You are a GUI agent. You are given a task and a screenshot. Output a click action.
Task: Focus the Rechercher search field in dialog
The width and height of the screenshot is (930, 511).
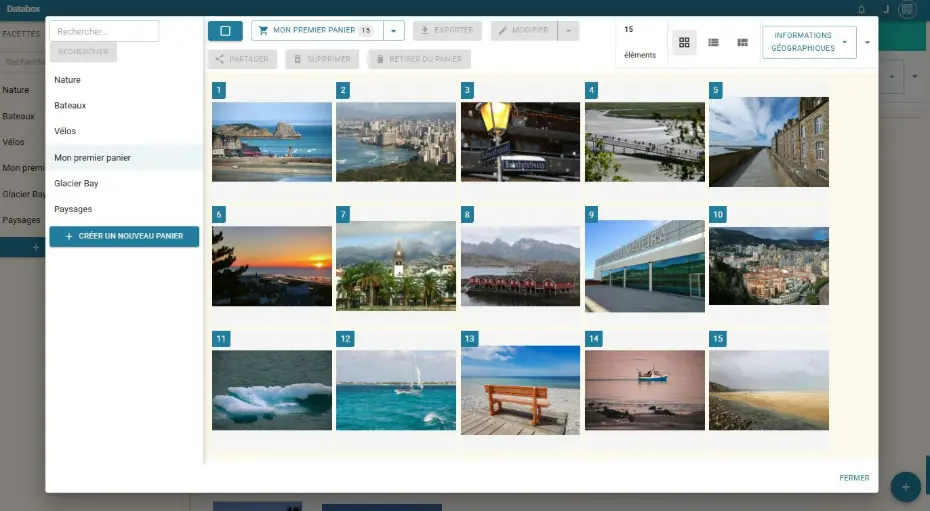(104, 31)
